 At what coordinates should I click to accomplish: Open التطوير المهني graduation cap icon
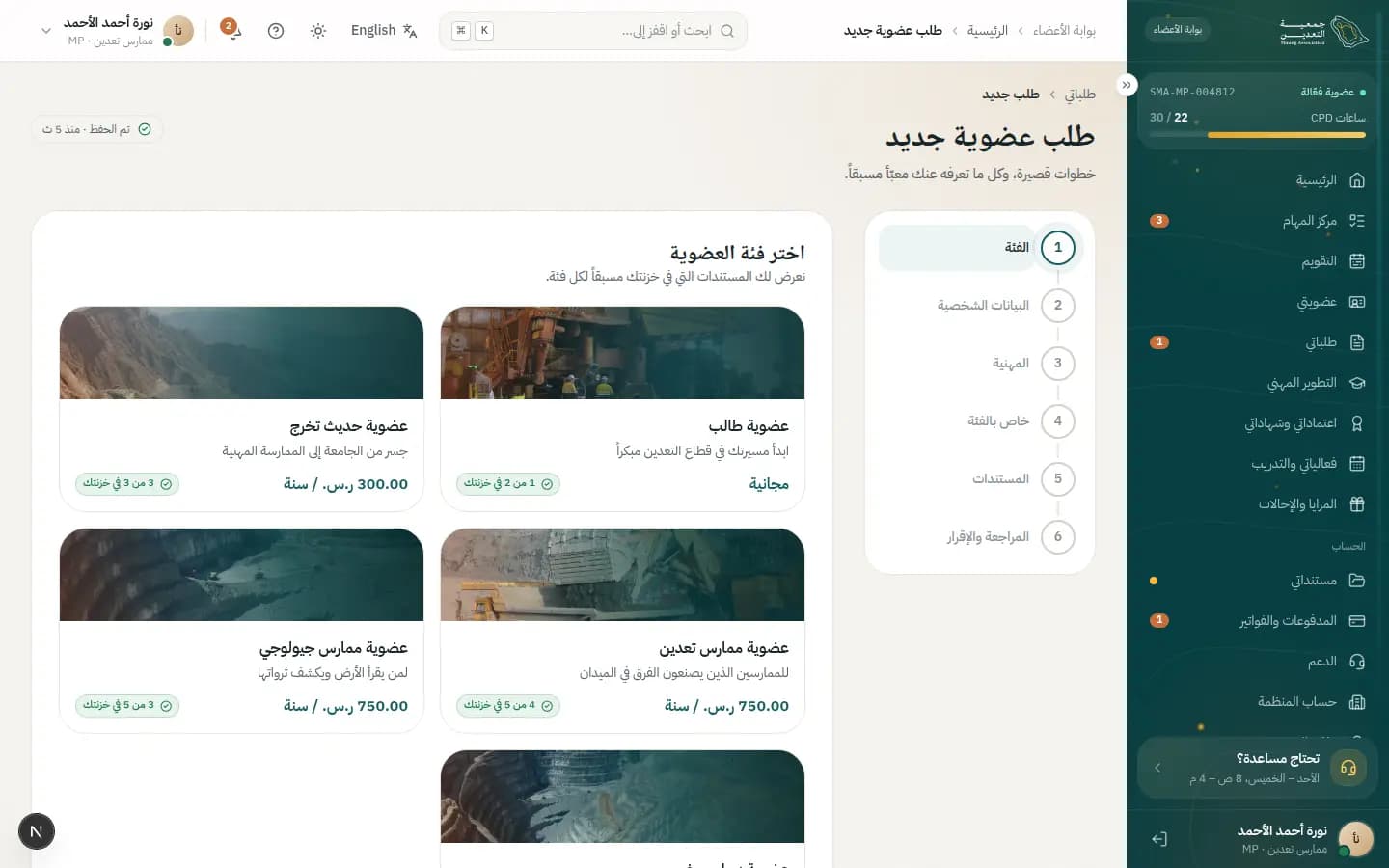pyautogui.click(x=1357, y=383)
